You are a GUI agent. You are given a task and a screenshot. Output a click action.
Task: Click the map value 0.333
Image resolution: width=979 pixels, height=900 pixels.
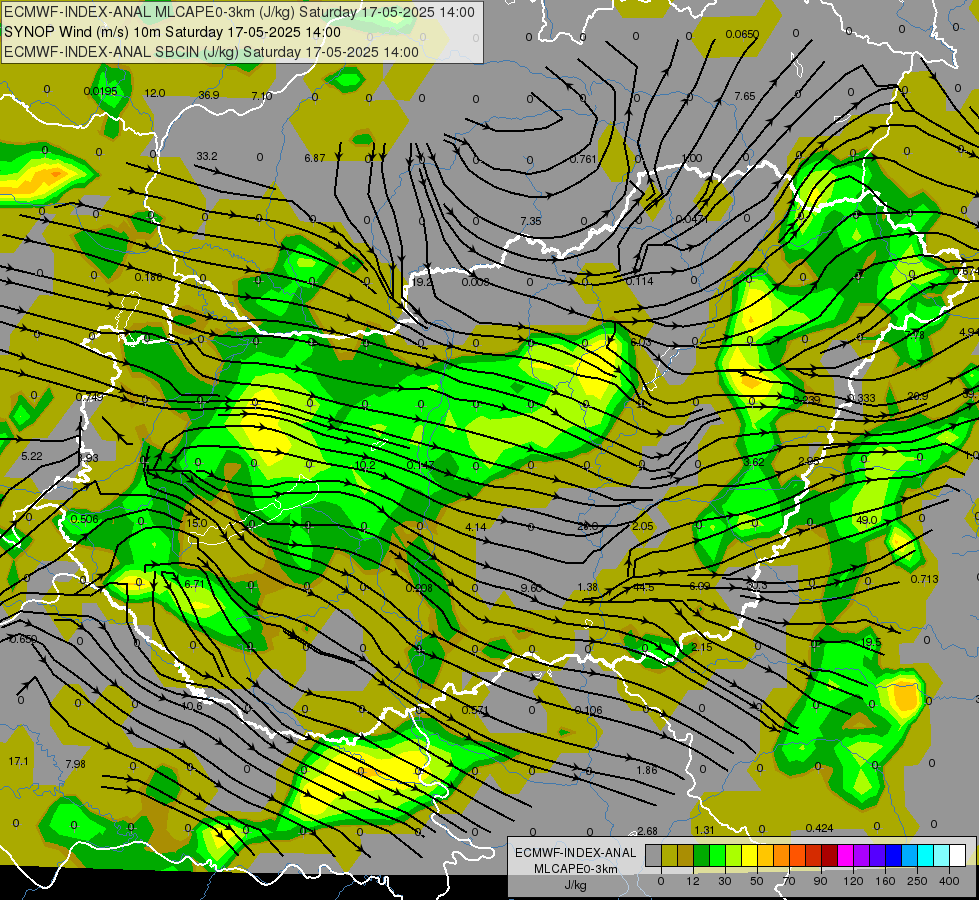click(x=862, y=398)
